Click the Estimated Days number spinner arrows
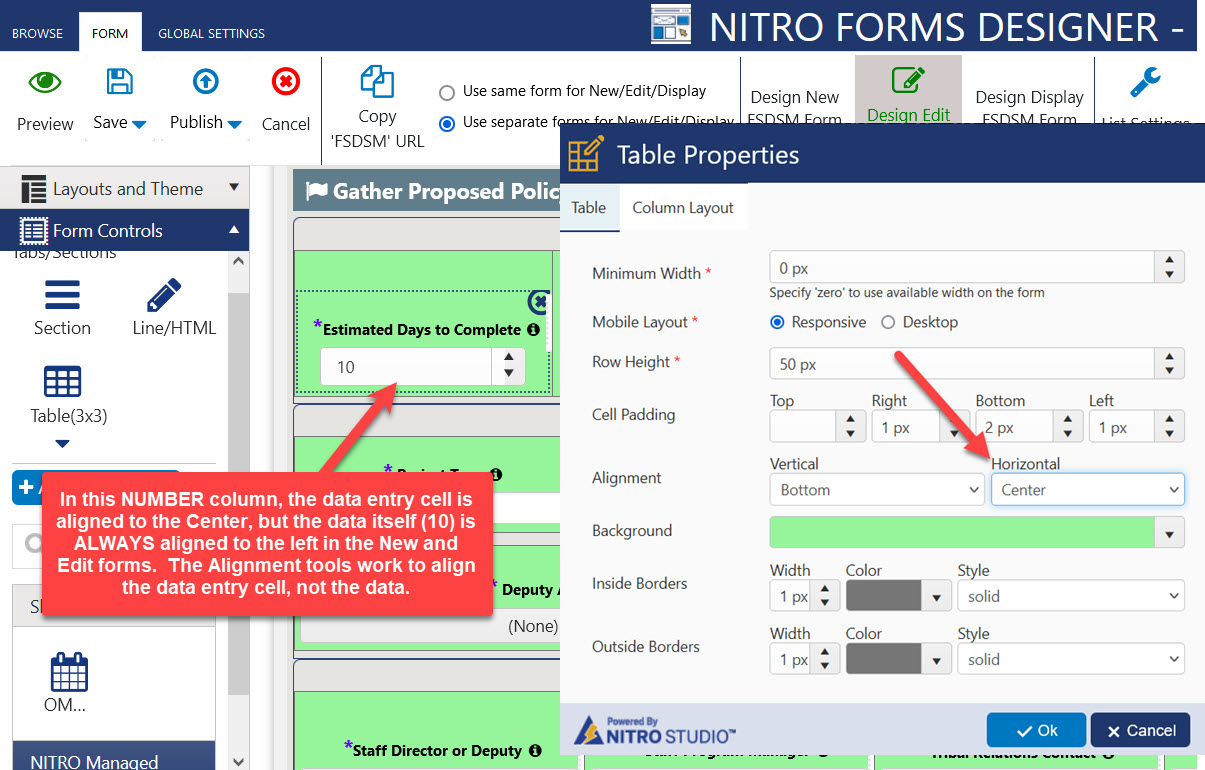Viewport: 1205px width, 770px height. click(x=508, y=367)
